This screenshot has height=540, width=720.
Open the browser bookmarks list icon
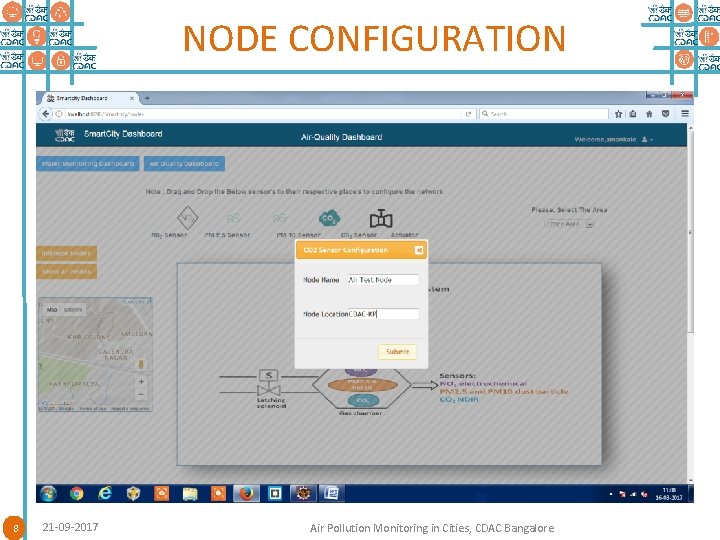[x=633, y=114]
